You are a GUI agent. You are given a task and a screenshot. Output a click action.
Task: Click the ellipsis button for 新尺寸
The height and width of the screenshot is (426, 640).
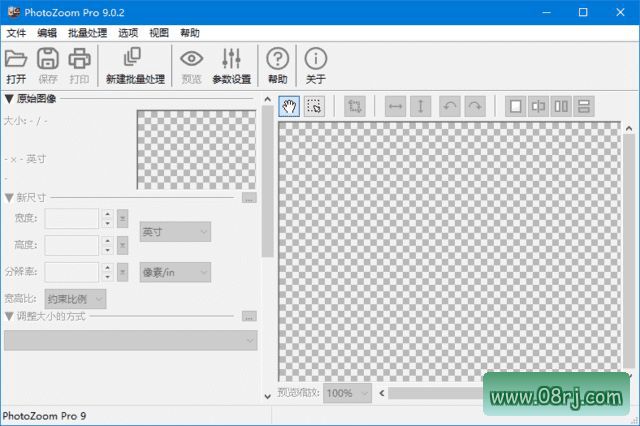click(x=249, y=198)
